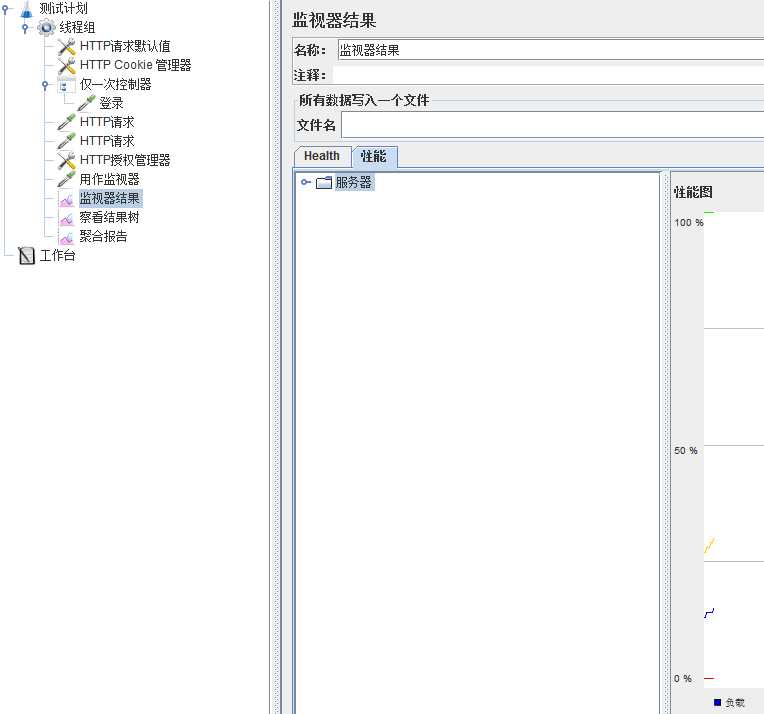The height and width of the screenshot is (714, 764).
Task: Click the 文件名 input field
Action: (553, 125)
